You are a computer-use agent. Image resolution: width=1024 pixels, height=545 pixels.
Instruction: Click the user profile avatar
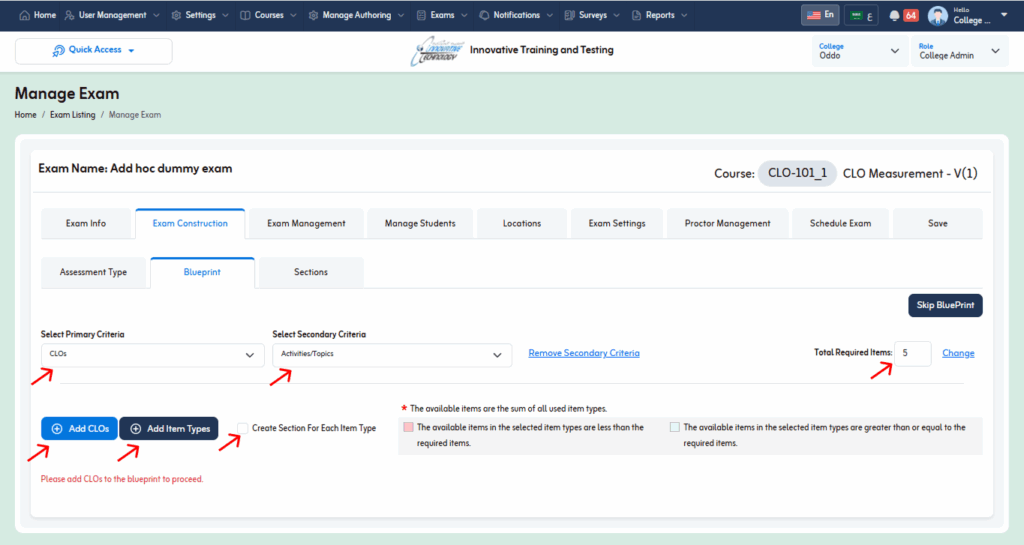(x=938, y=16)
